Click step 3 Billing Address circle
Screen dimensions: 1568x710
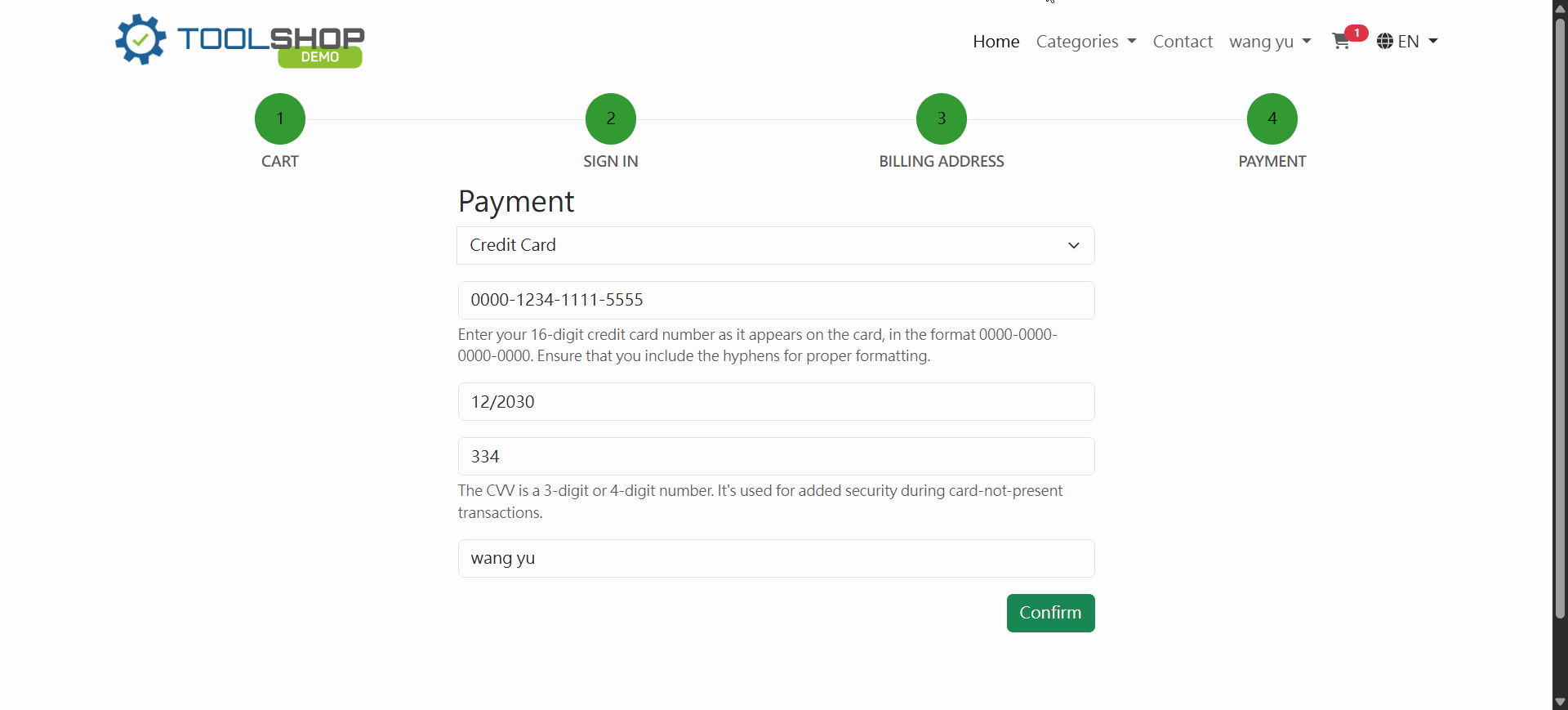(942, 118)
